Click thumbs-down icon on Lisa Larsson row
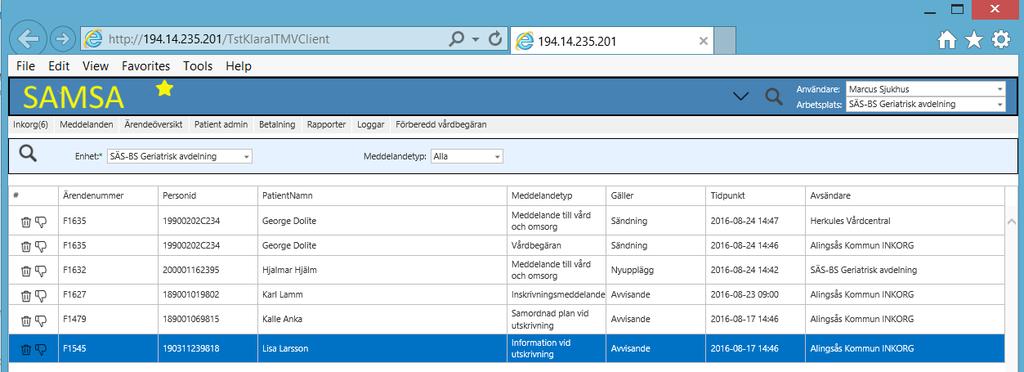 [40, 350]
